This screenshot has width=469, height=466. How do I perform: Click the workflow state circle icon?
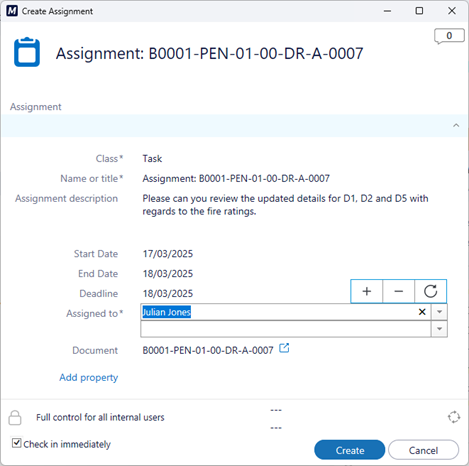[x=454, y=417]
